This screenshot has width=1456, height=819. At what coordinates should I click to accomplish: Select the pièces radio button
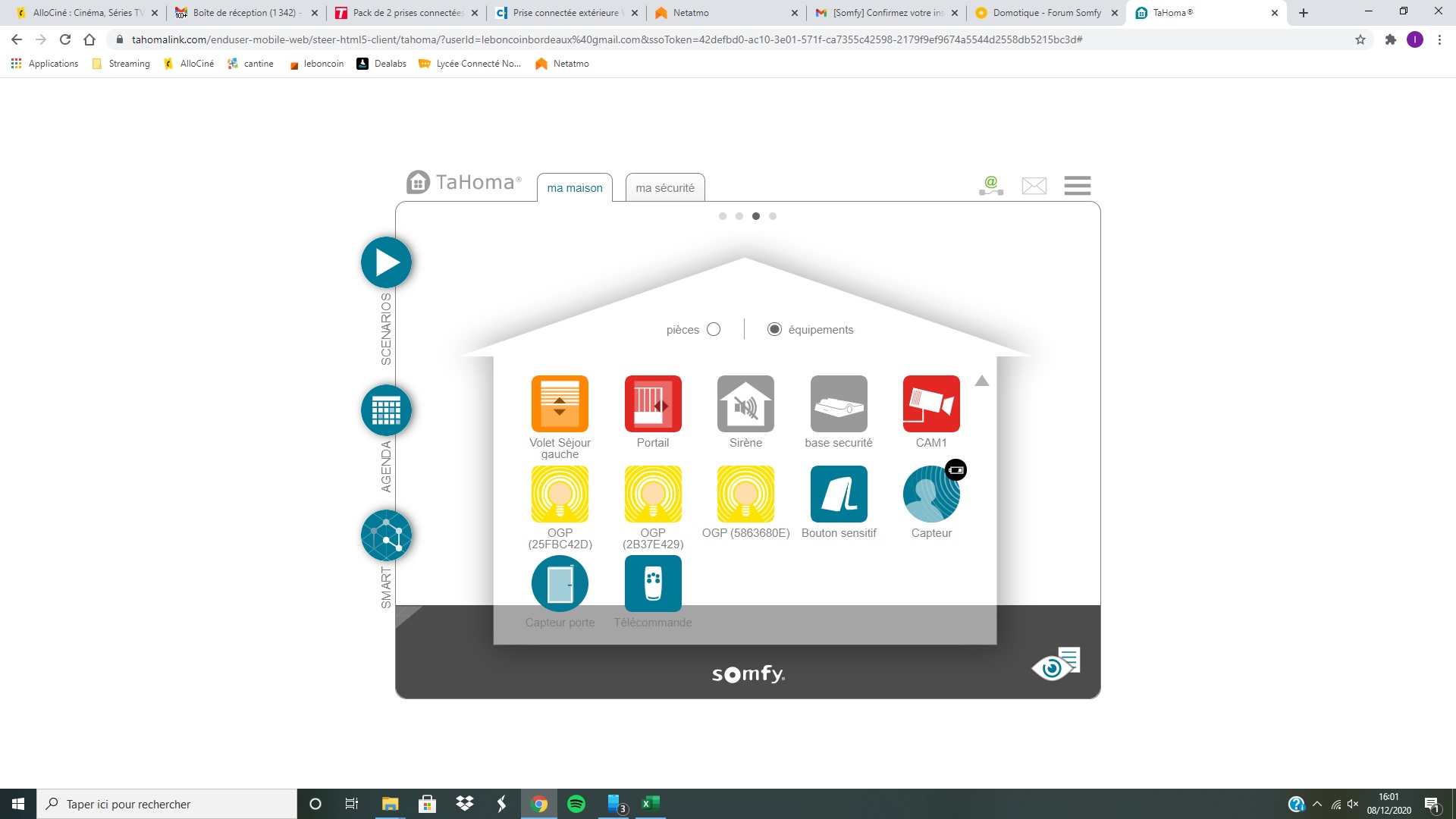(x=714, y=329)
